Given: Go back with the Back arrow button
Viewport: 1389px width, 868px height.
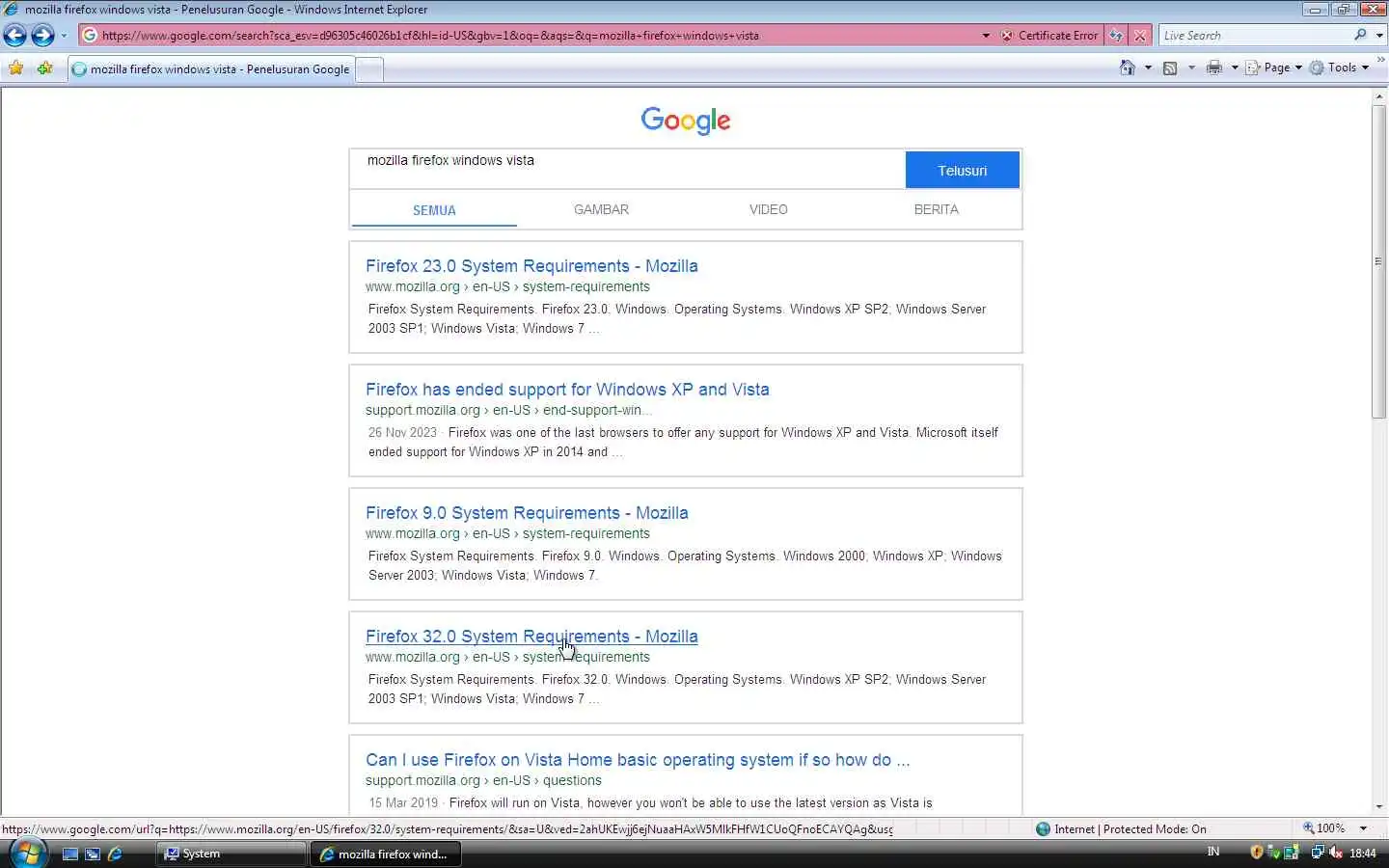Looking at the screenshot, I should pos(14,36).
